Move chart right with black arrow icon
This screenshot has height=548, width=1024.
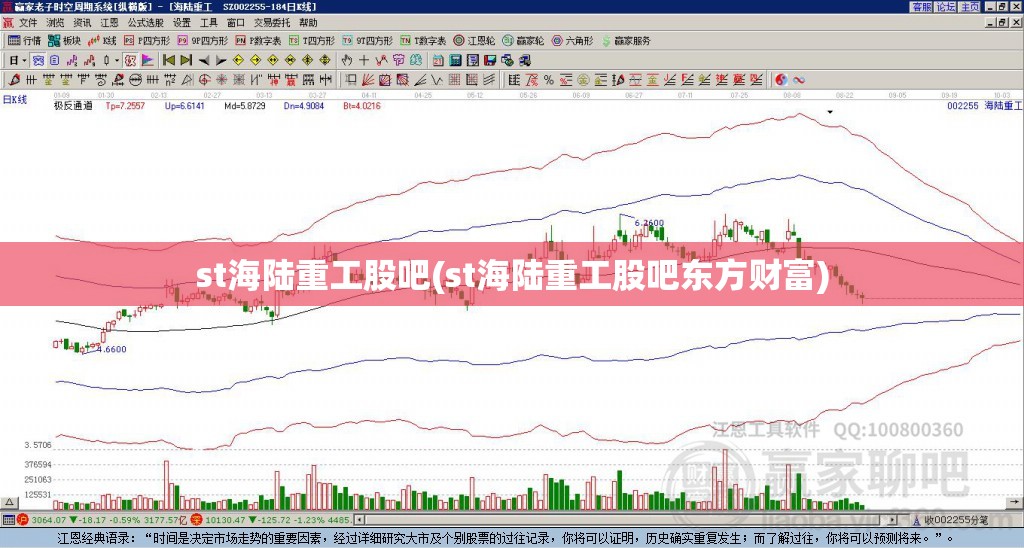point(221,61)
